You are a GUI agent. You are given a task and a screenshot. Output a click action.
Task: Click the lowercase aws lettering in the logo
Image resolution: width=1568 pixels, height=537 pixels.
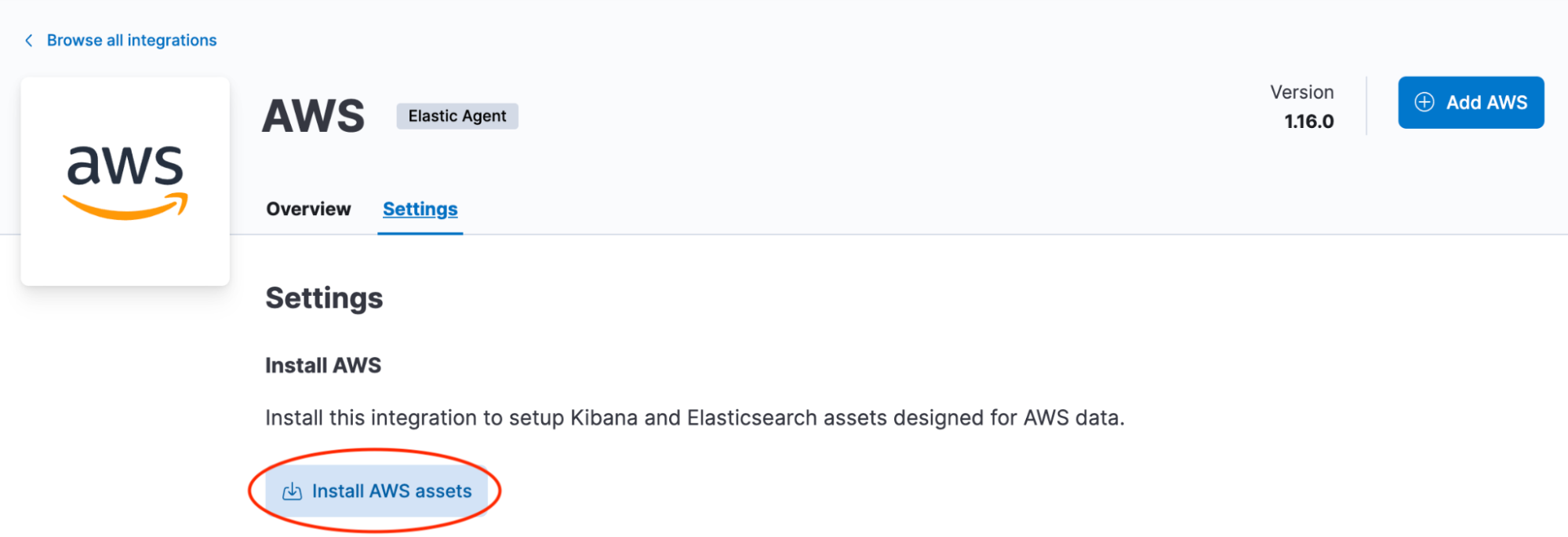point(125,165)
